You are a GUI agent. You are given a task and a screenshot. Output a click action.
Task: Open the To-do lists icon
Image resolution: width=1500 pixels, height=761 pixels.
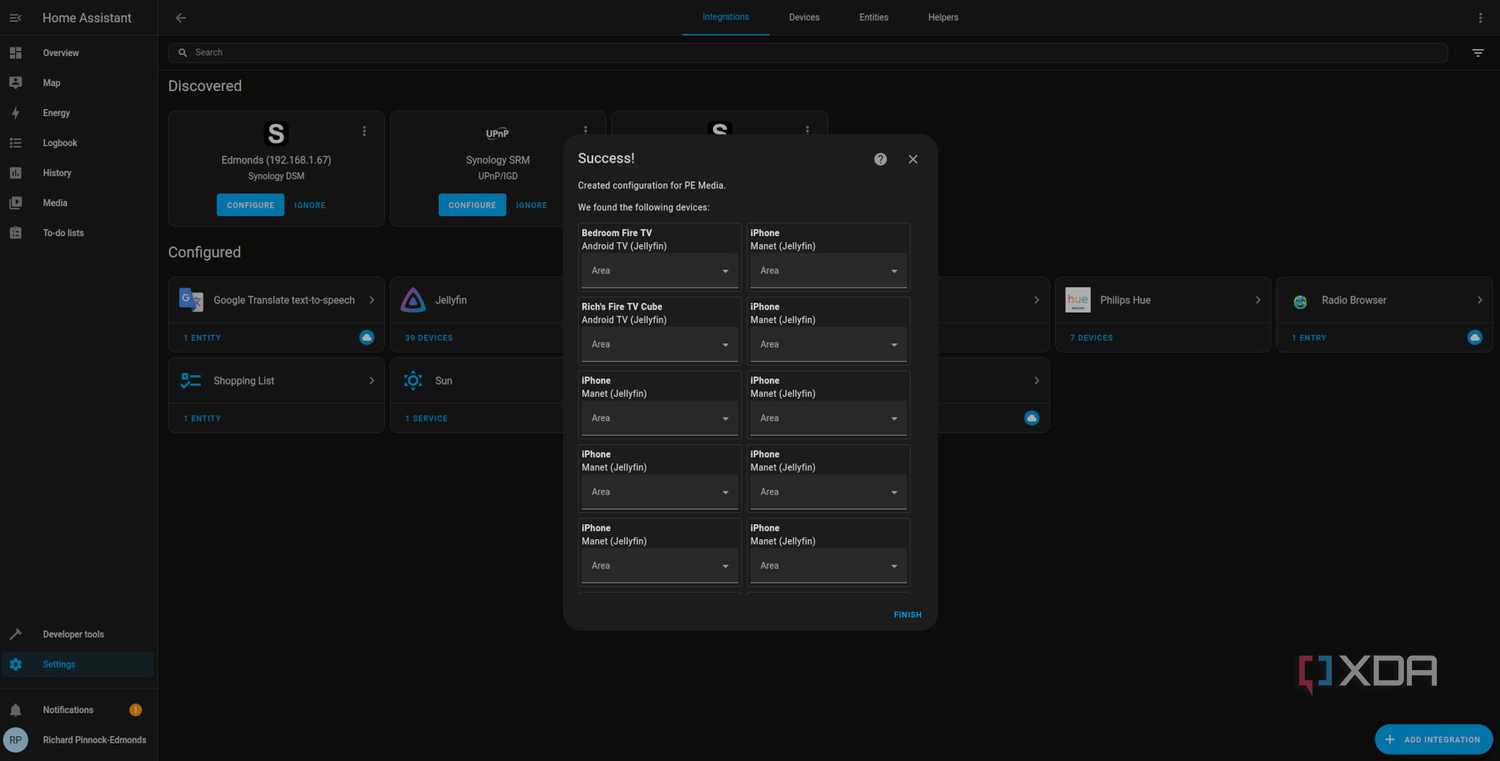pos(15,233)
